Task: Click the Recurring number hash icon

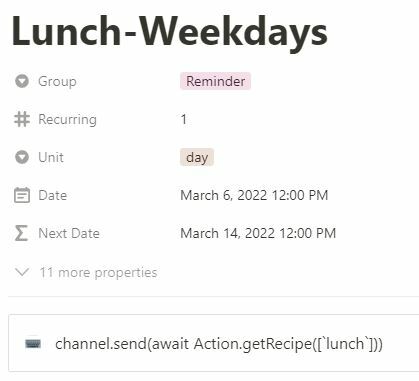Action: [x=22, y=119]
